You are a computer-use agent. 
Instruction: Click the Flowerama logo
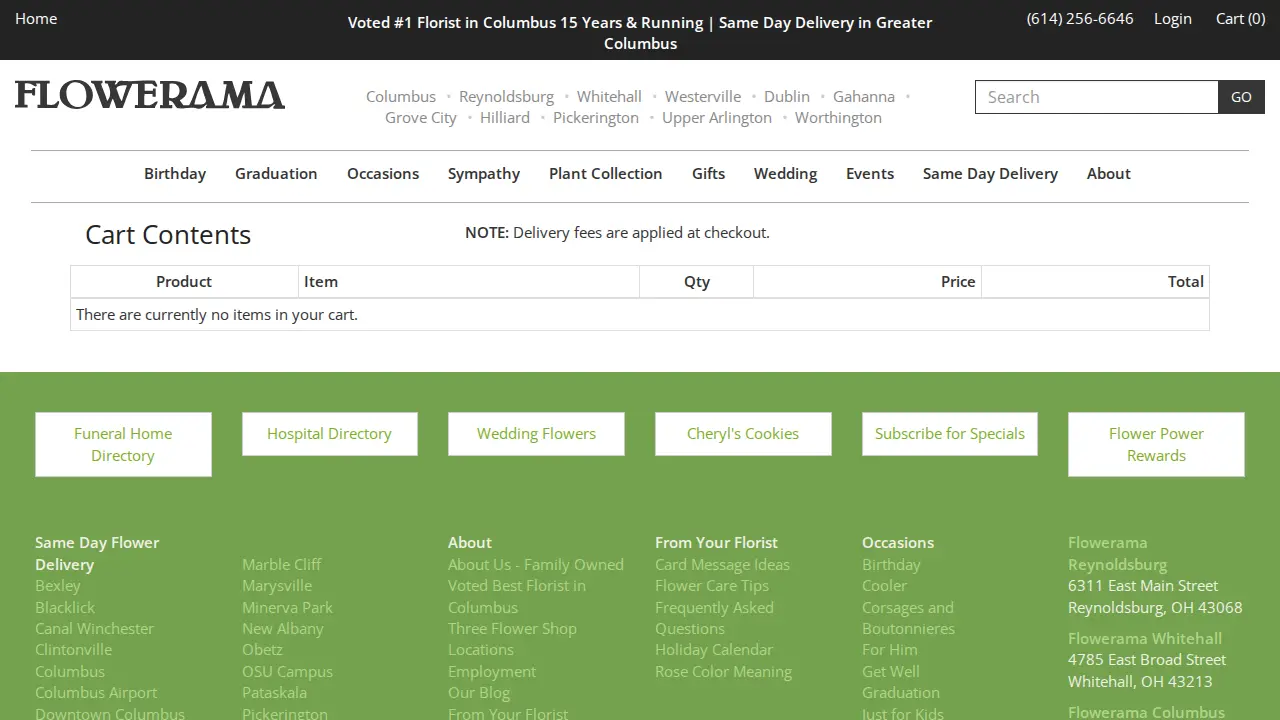pos(150,96)
